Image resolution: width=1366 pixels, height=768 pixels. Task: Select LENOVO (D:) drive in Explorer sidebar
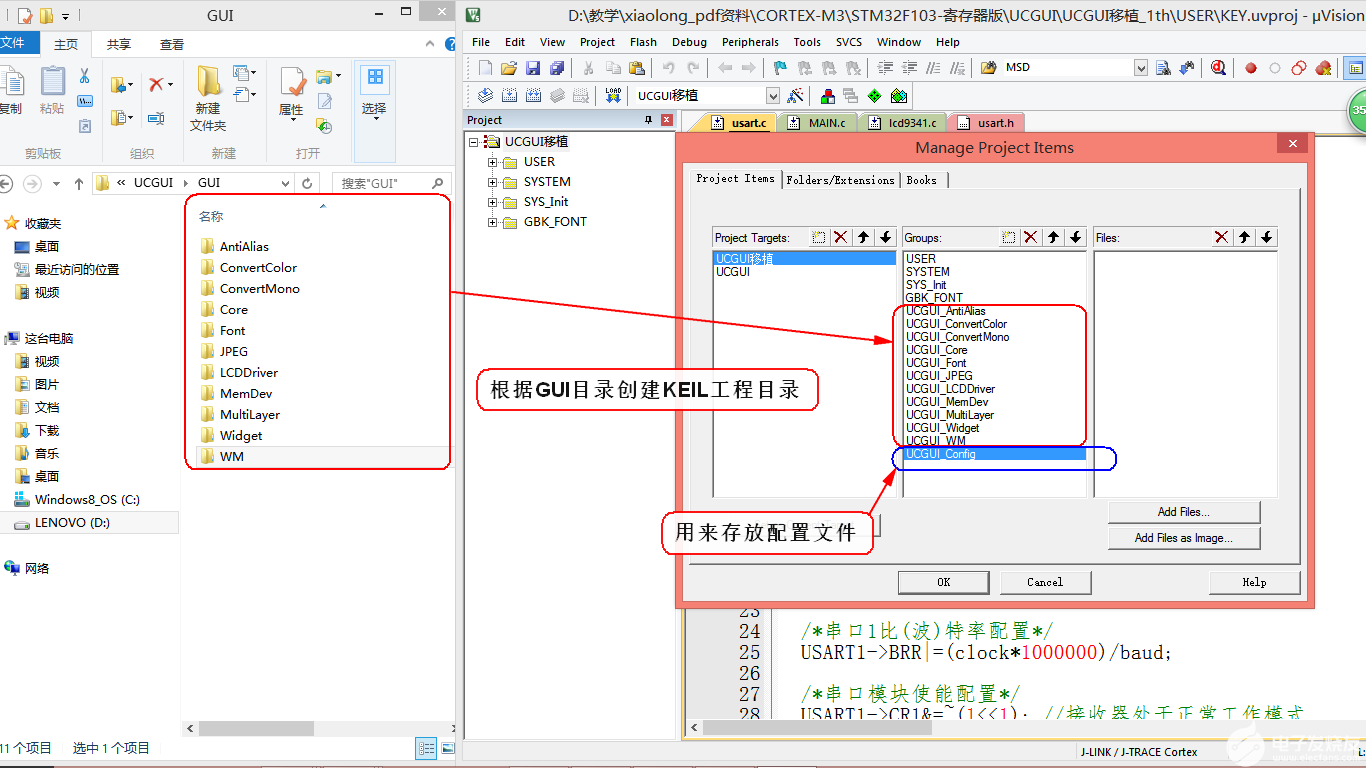coord(90,523)
